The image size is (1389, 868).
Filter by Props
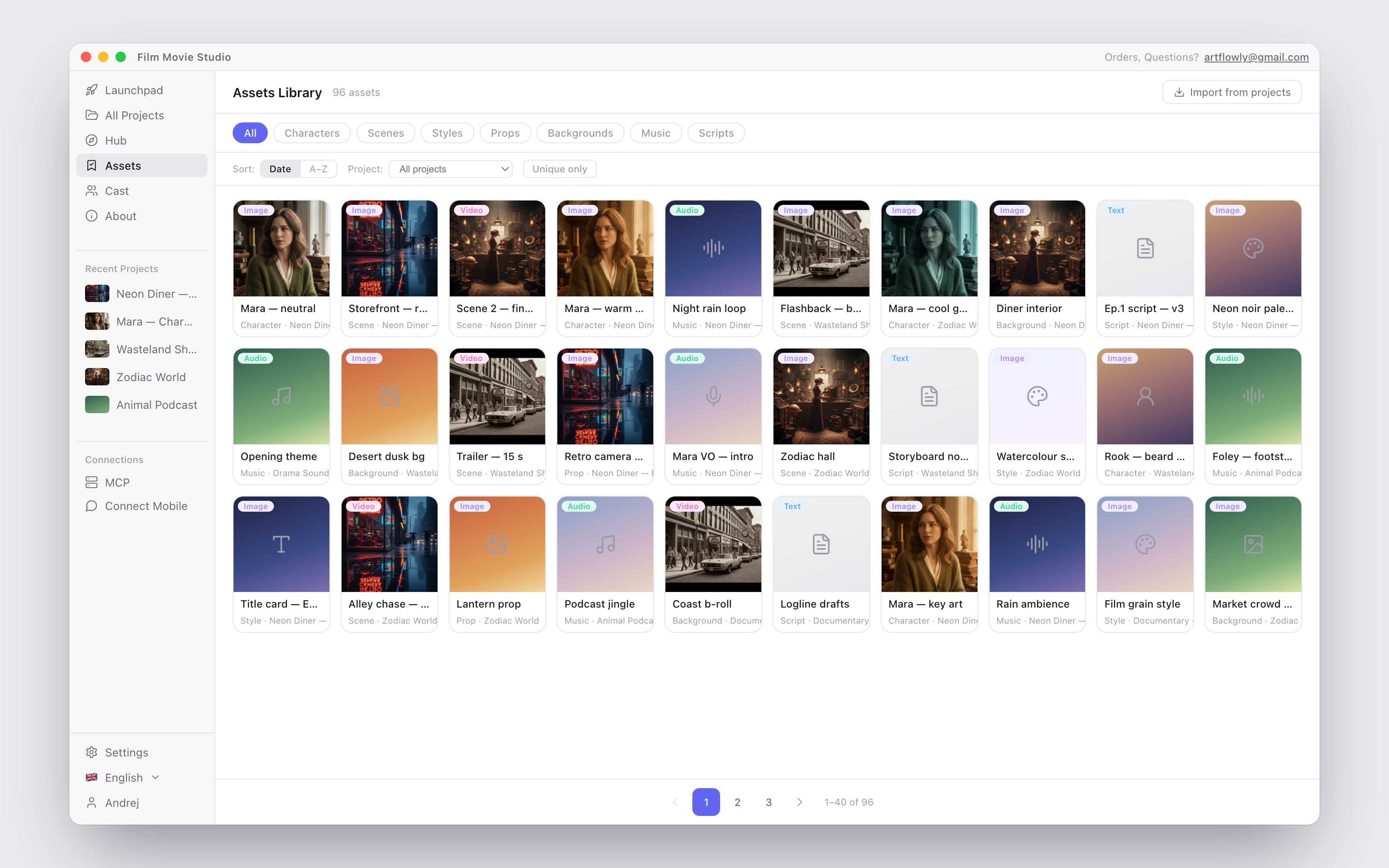point(505,133)
